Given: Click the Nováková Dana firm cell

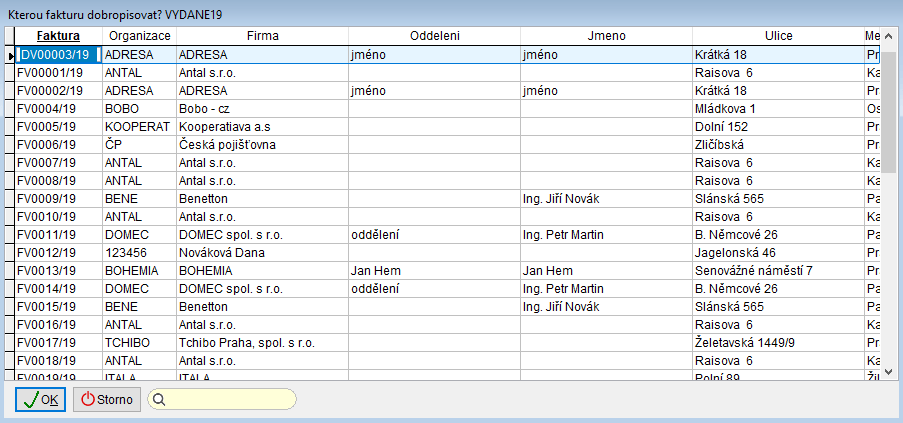Looking at the screenshot, I should pos(261,252).
